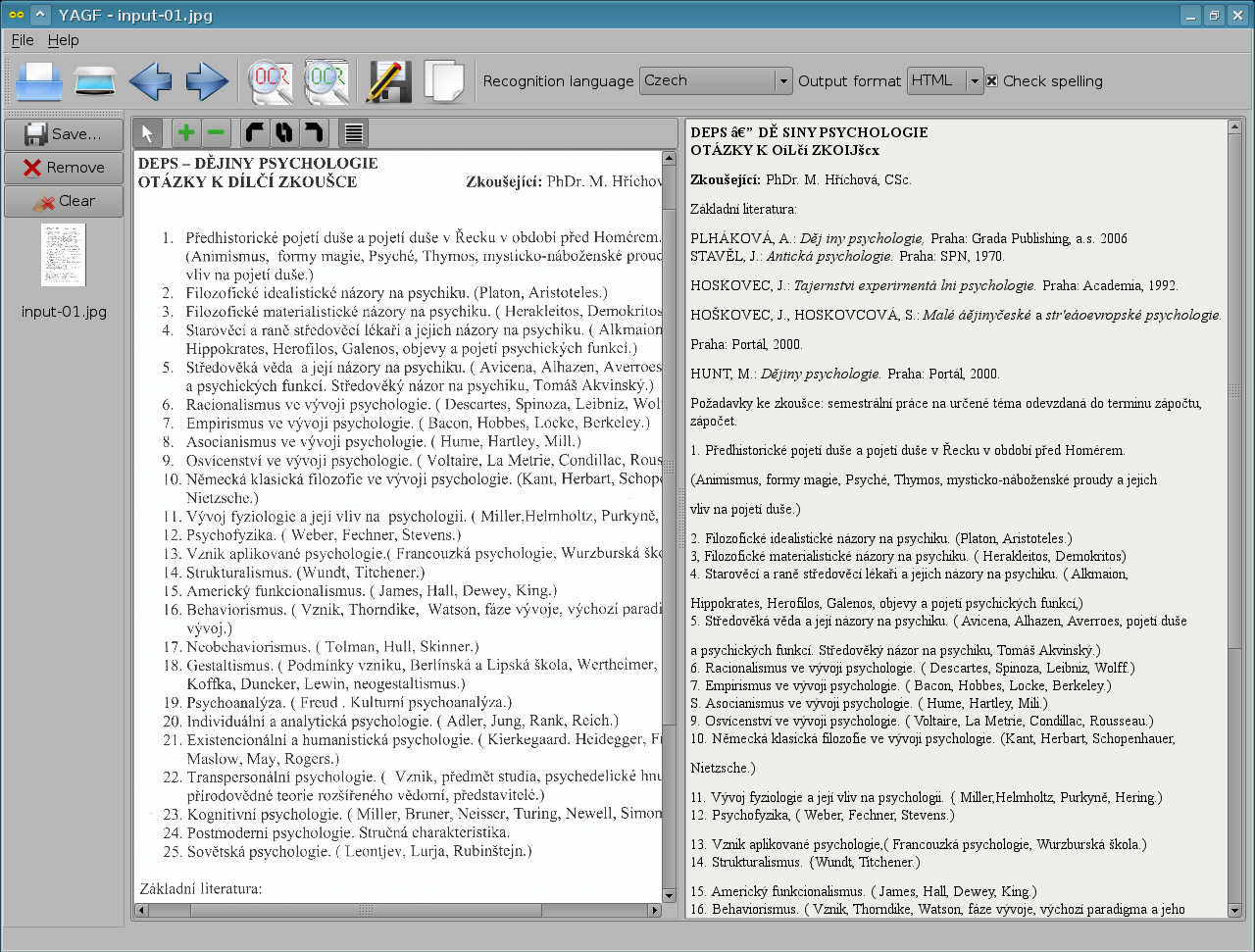Viewport: 1255px width, 952px height.
Task: Save recognized text with pencil-disk icon
Action: [x=388, y=81]
